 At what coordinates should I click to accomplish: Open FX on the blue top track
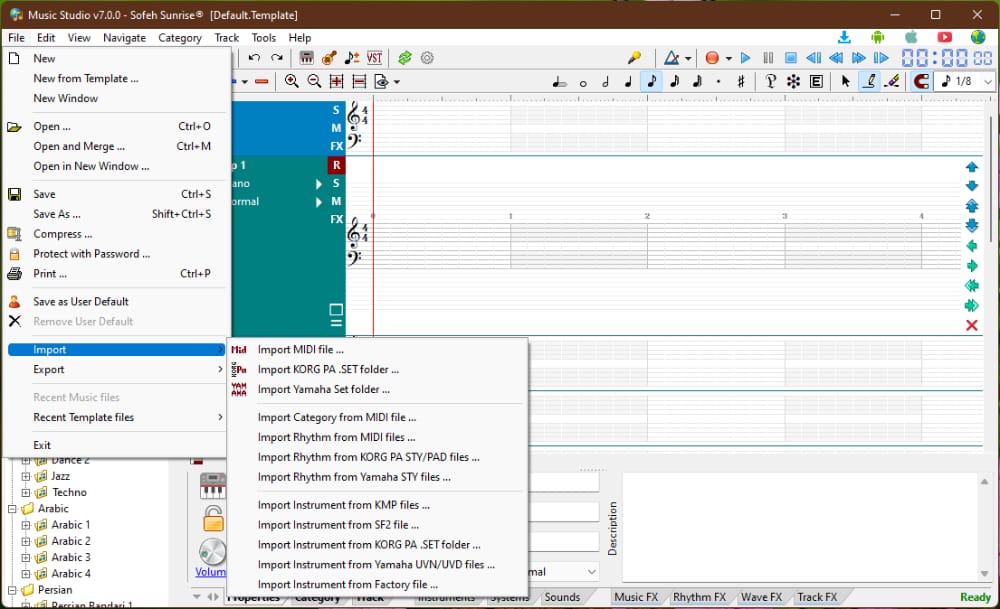pos(336,146)
